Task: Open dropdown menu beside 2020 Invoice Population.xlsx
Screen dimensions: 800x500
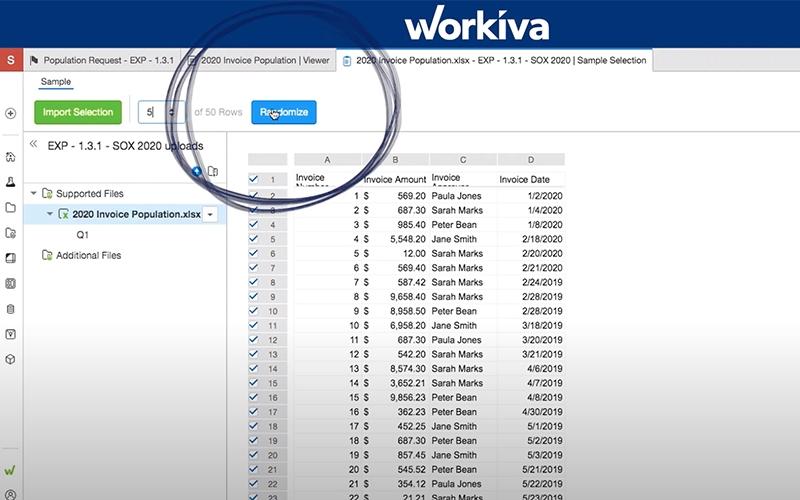Action: [210, 215]
